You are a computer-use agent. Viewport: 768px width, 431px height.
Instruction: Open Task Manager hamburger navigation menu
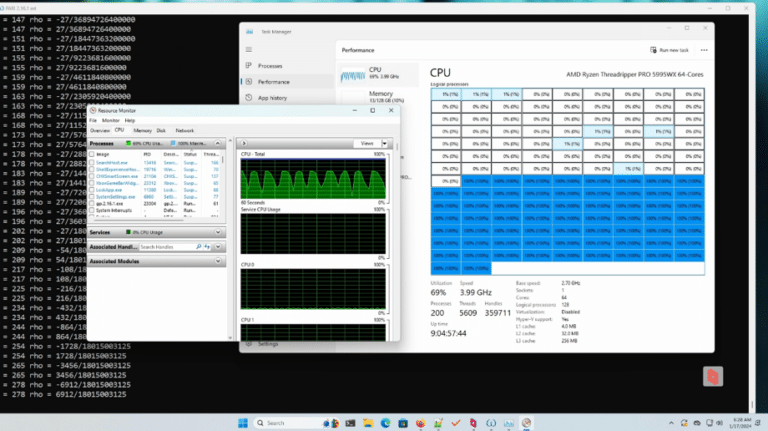tap(249, 49)
